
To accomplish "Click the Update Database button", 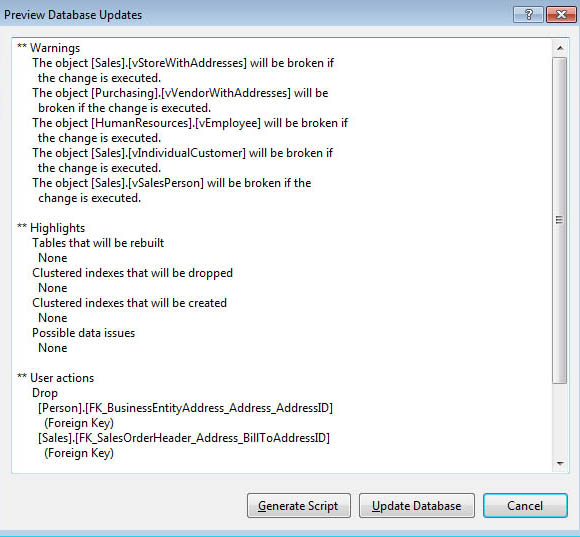I will pyautogui.click(x=417, y=506).
